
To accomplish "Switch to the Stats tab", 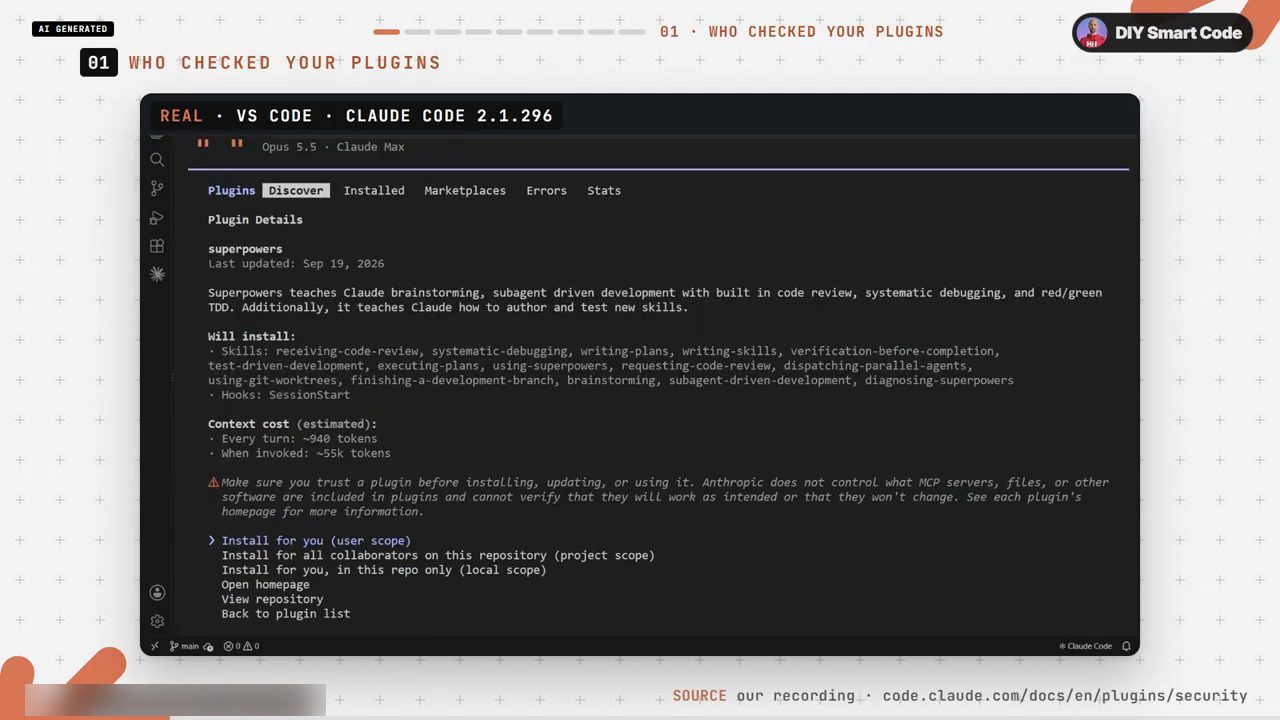I will (x=604, y=190).
